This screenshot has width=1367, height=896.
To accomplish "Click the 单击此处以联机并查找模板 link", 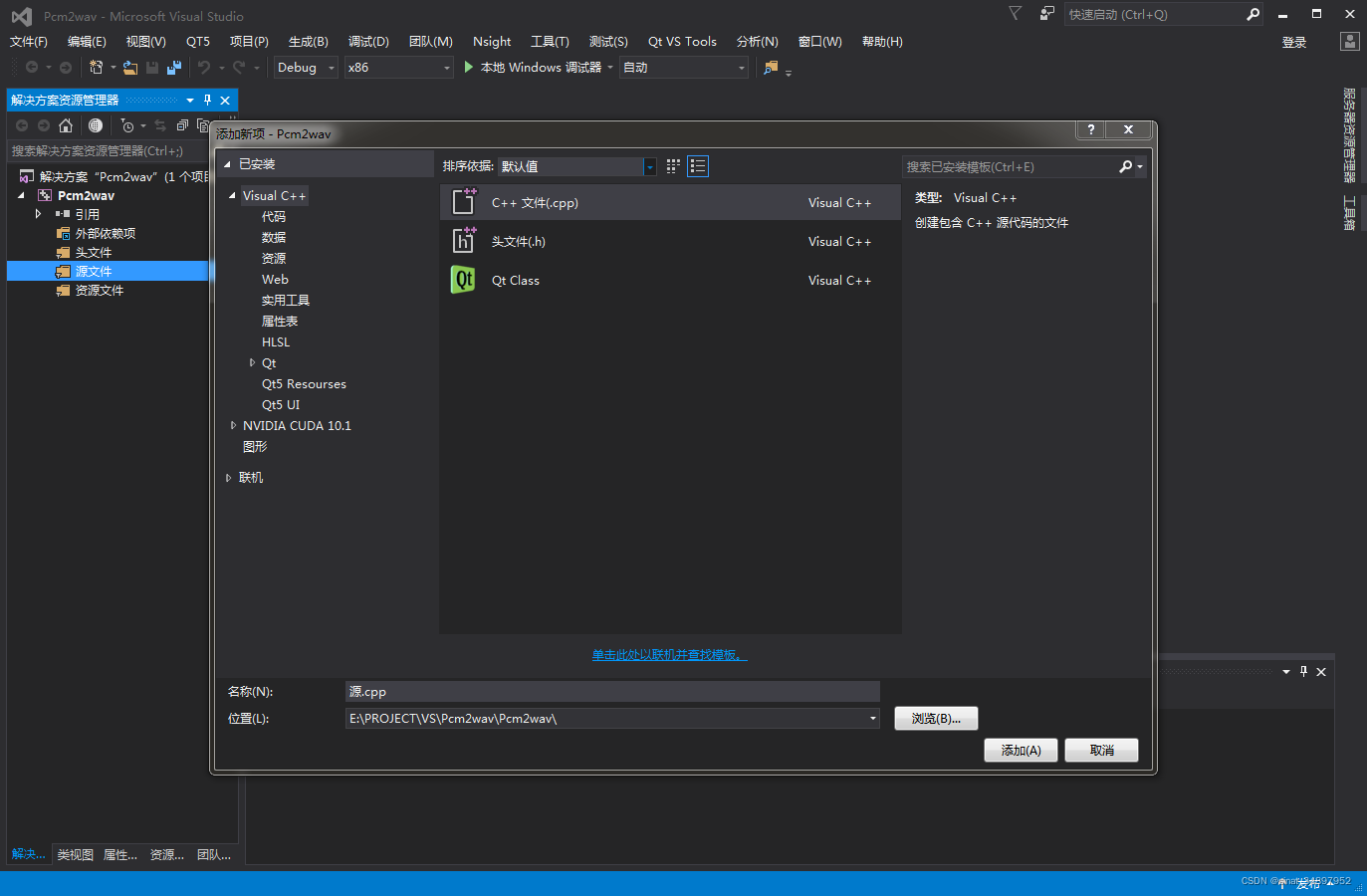I will click(669, 654).
